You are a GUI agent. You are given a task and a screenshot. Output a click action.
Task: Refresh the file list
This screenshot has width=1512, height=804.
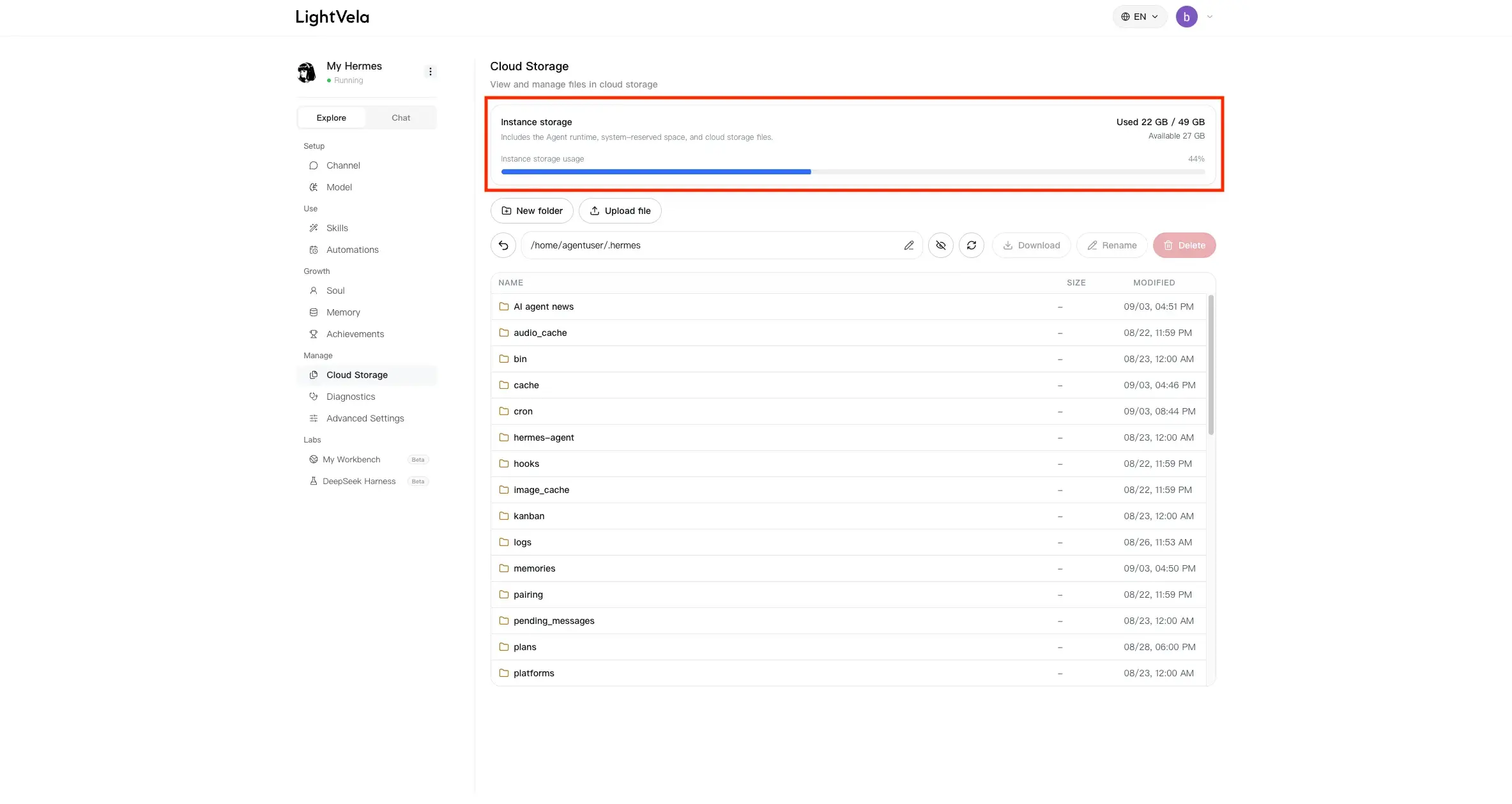pos(971,245)
